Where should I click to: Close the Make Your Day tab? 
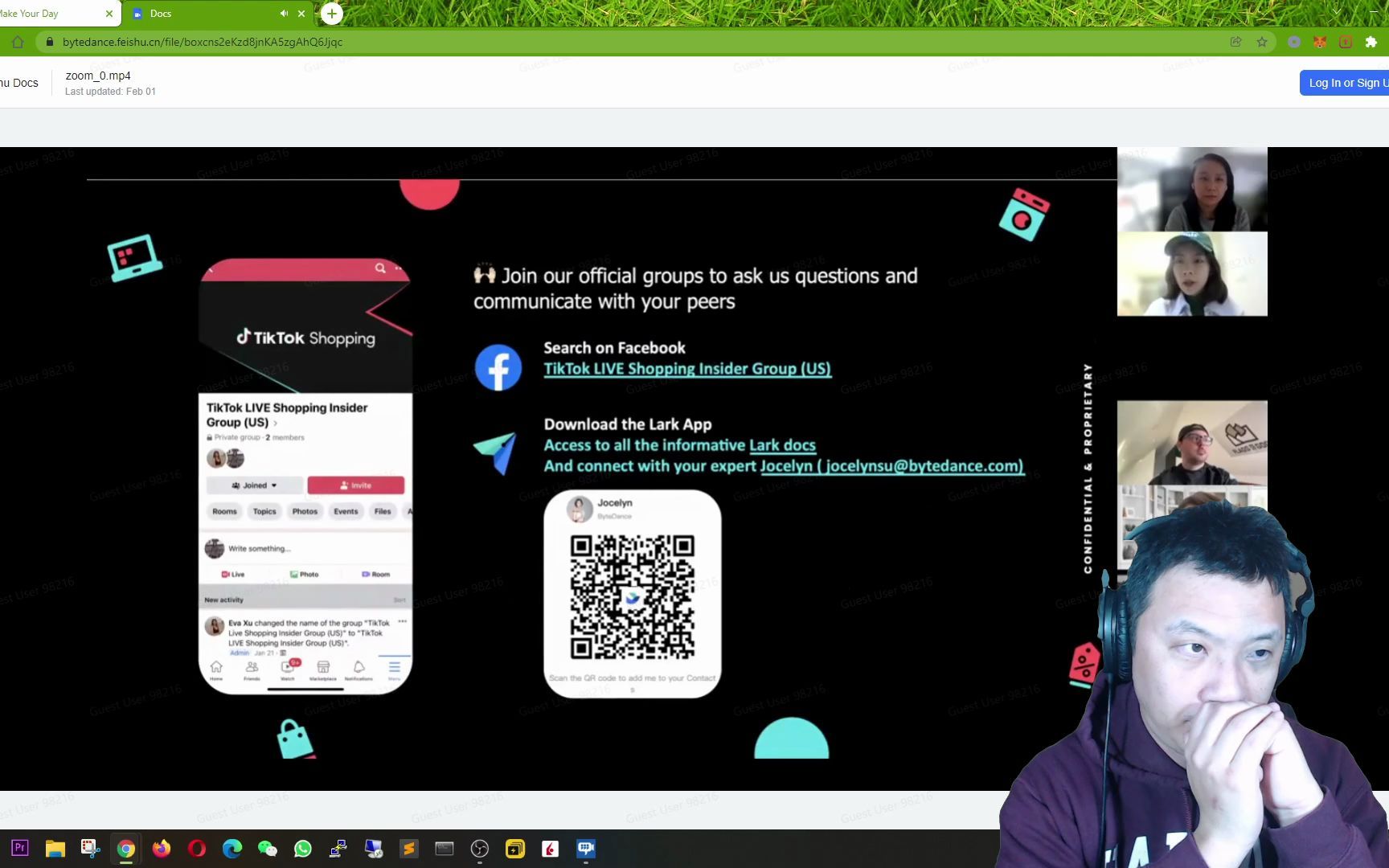tap(109, 14)
